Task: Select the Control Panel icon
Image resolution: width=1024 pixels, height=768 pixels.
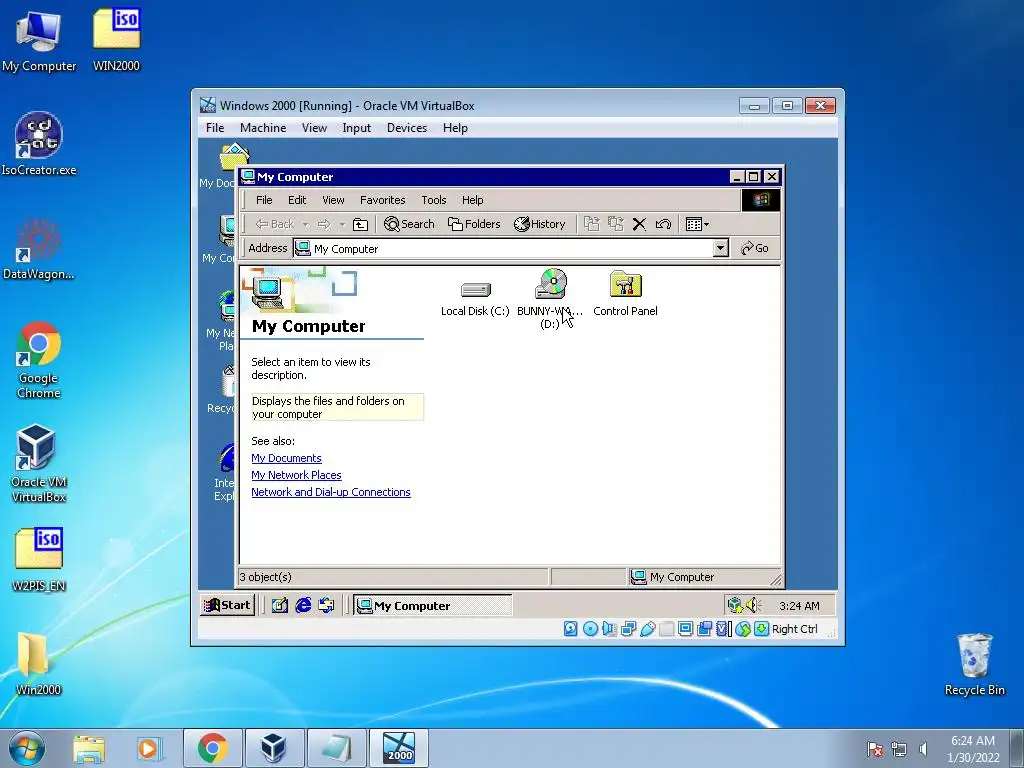Action: [x=625, y=294]
